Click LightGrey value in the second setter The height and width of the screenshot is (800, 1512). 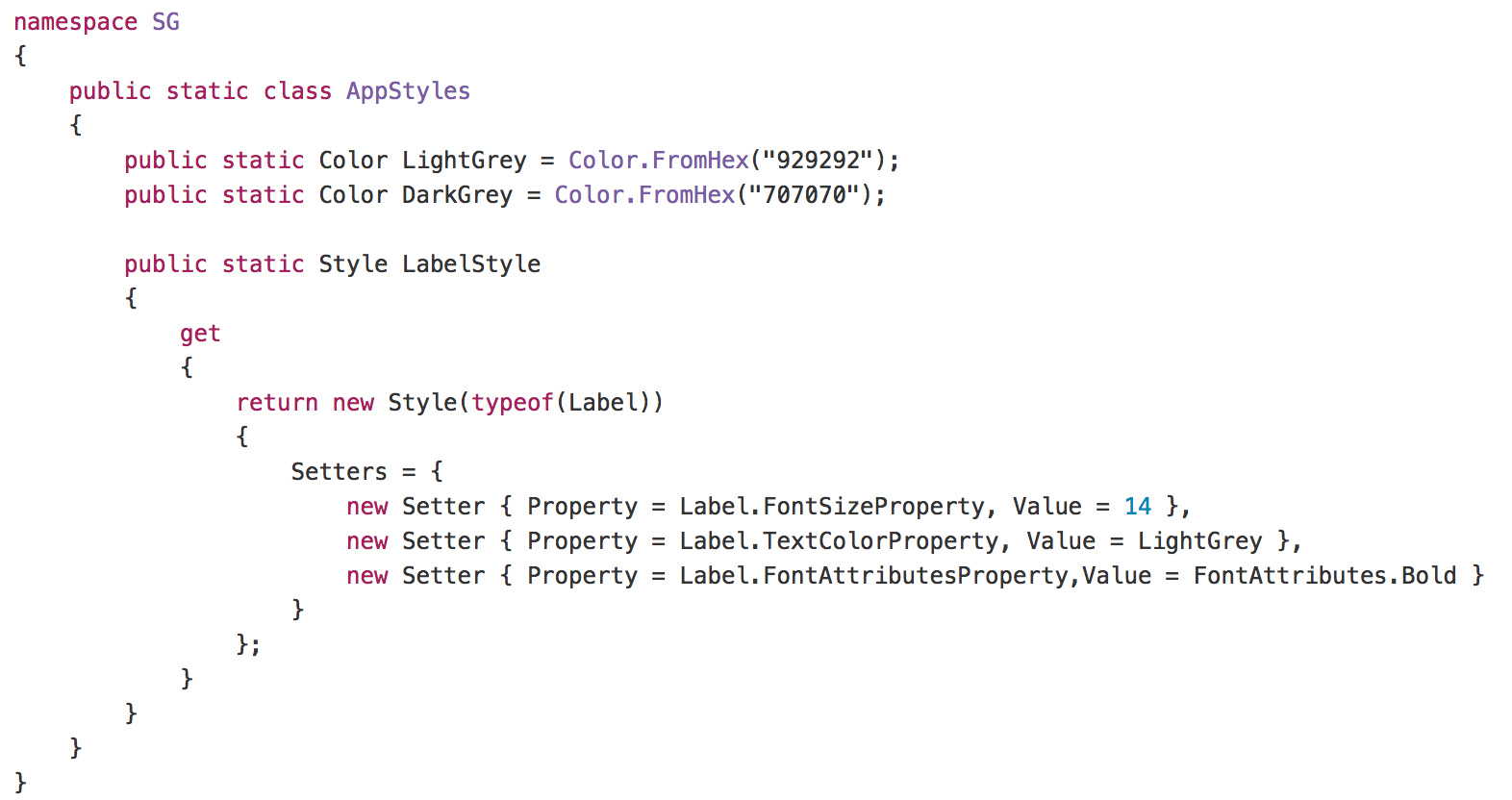(1199, 541)
